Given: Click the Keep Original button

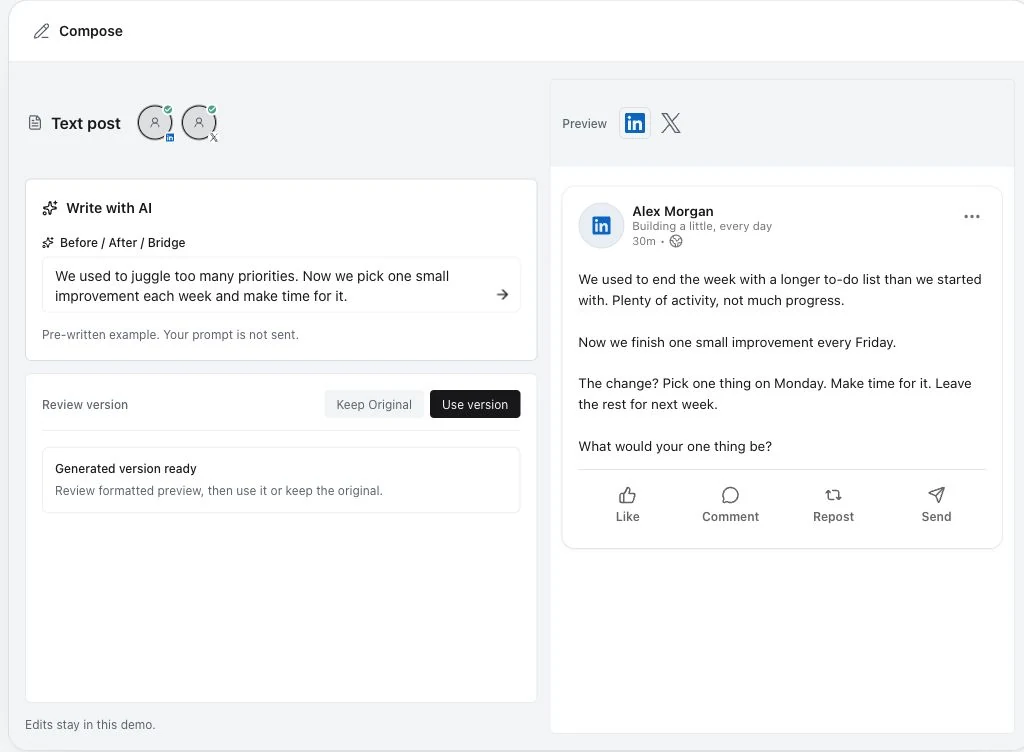Looking at the screenshot, I should point(374,404).
